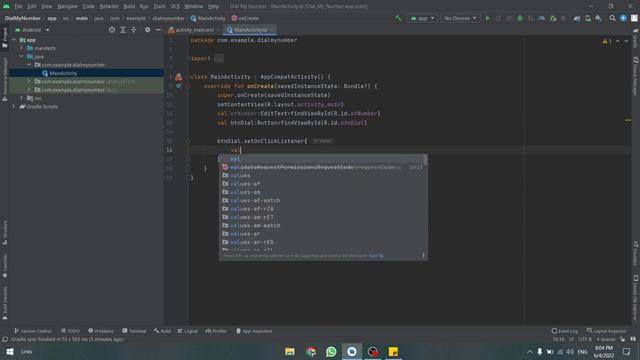Collapse the java folder
This screenshot has width=640, height=360.
[22, 56]
